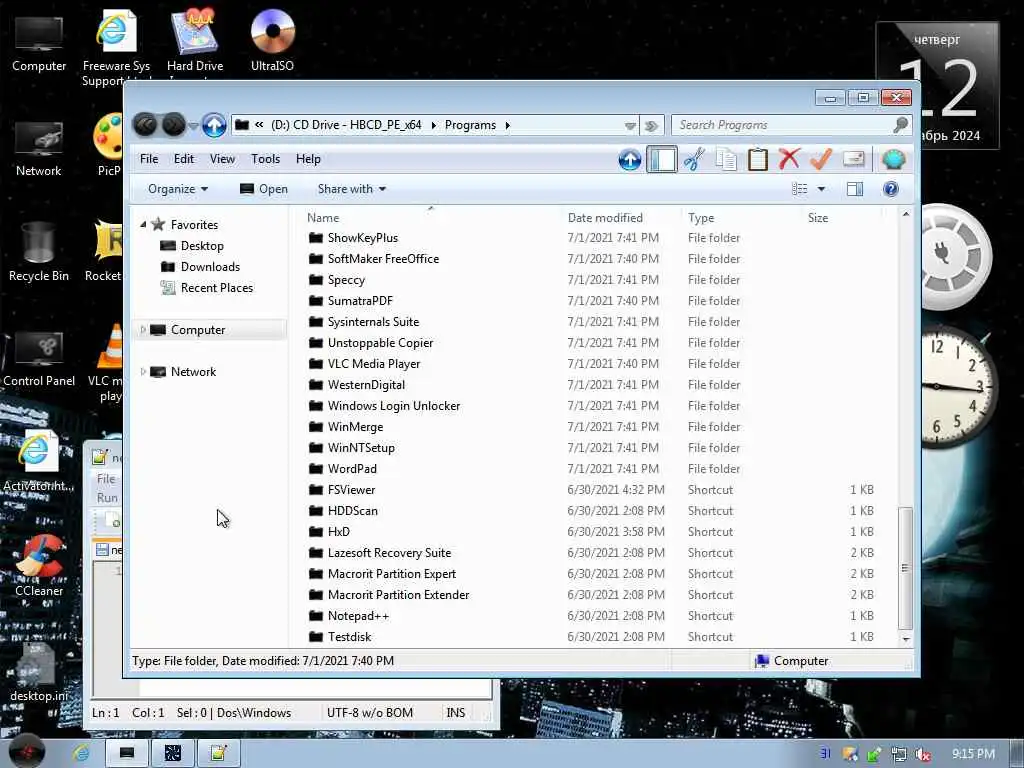Toggle the preview pane button
Screen dimensions: 1024x768
(x=854, y=189)
